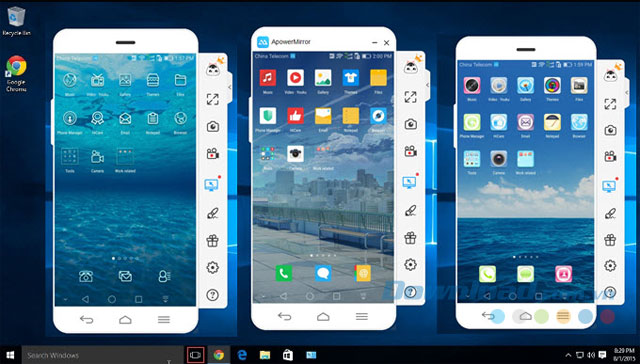Image resolution: width=640 pixels, height=364 pixels.
Task: Open the red Music app in the middle phone
Action: tap(268, 78)
